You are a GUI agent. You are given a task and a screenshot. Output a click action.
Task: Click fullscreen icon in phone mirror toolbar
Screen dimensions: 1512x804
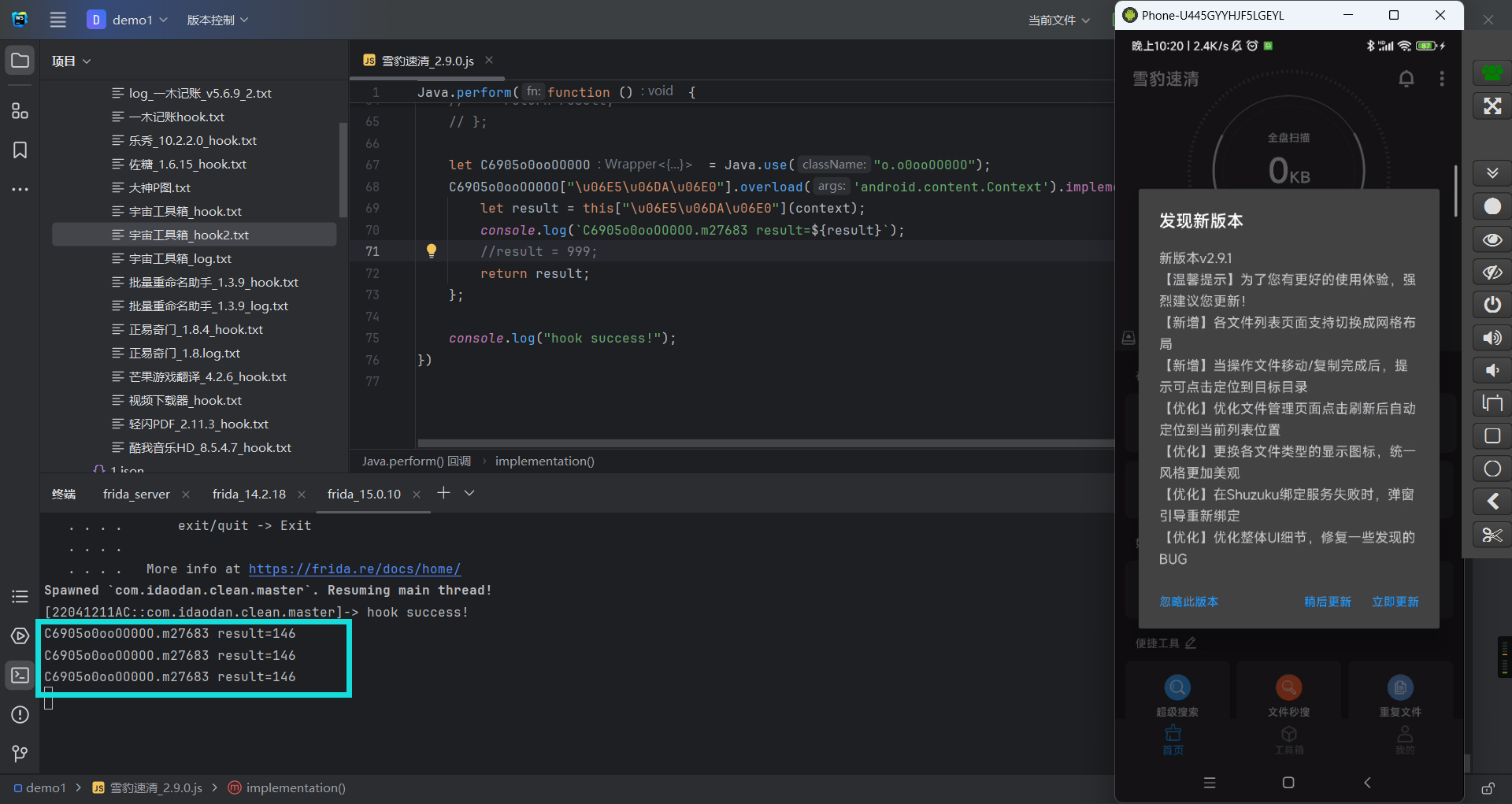[1492, 106]
